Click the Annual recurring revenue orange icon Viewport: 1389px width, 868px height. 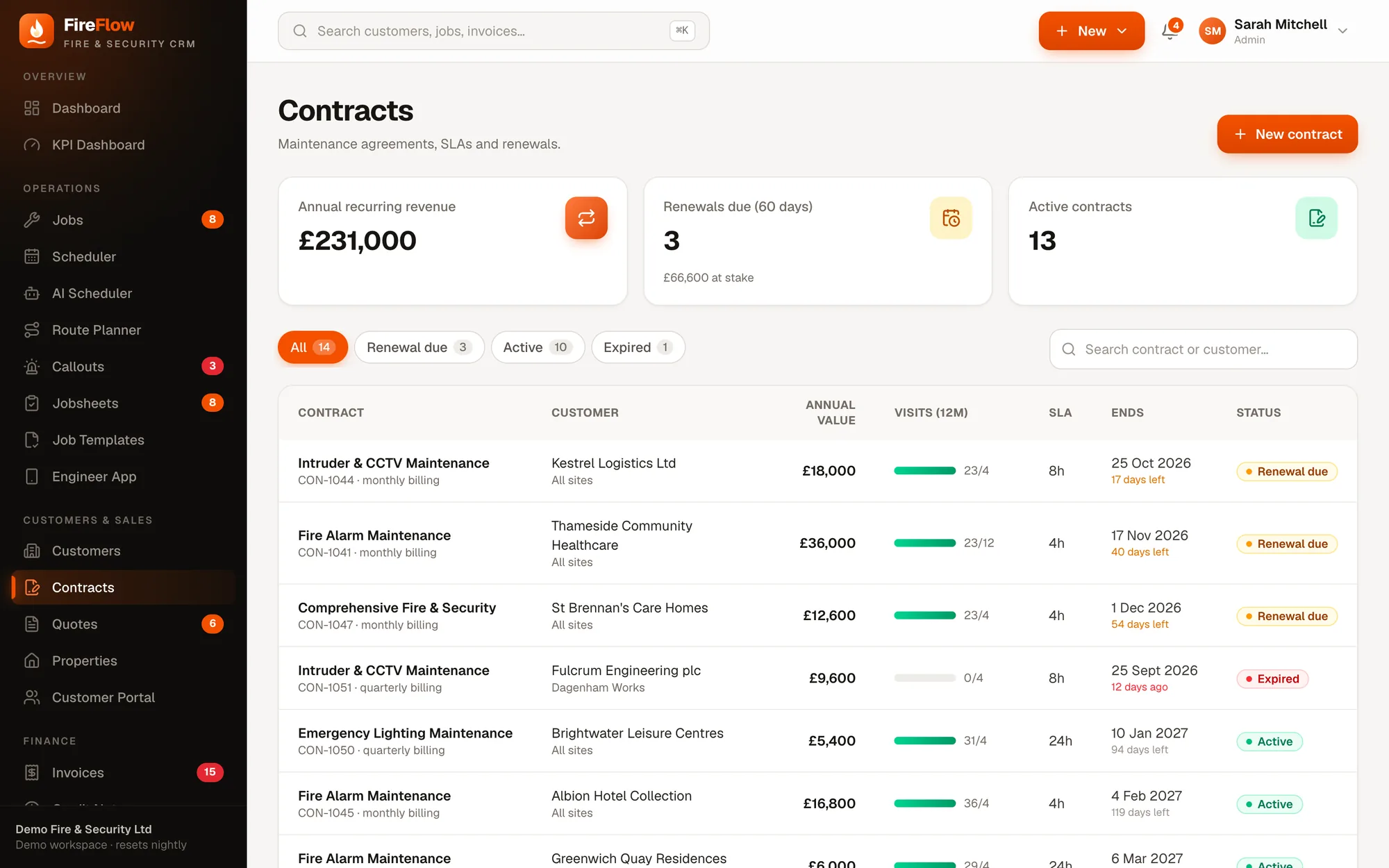[586, 218]
